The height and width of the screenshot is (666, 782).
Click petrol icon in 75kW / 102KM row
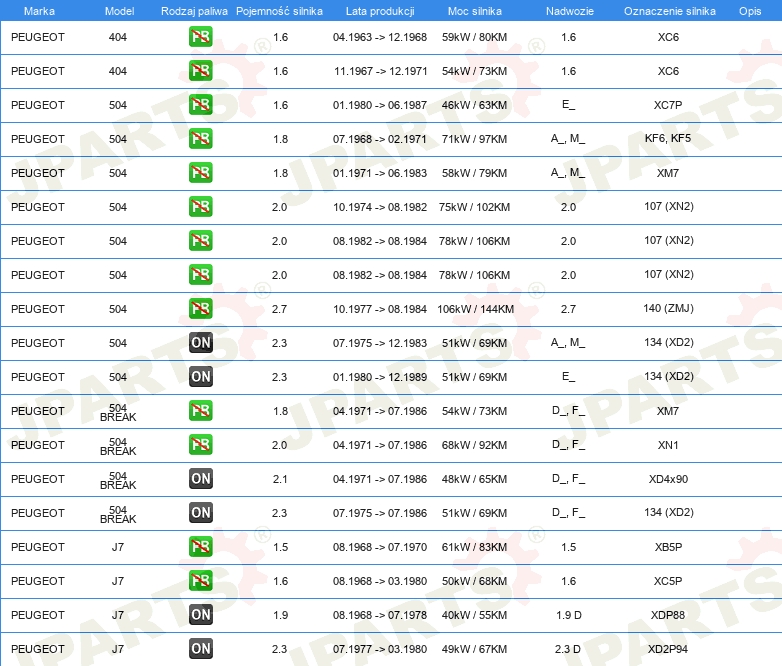pyautogui.click(x=200, y=207)
